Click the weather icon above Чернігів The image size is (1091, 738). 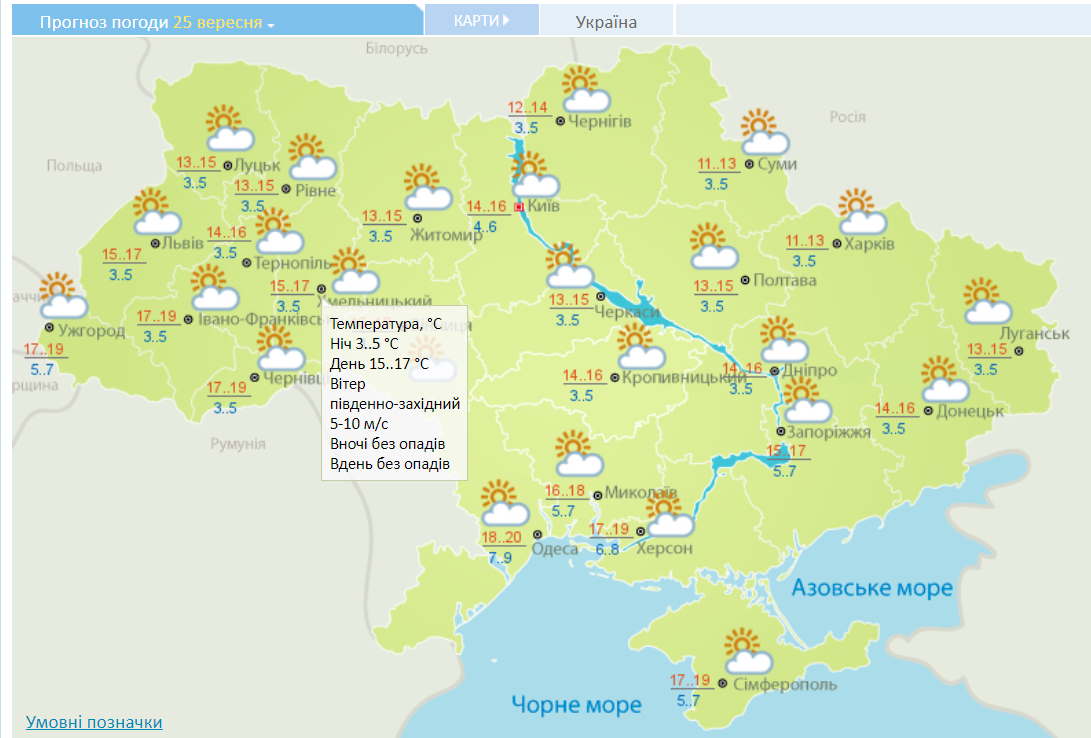(585, 89)
